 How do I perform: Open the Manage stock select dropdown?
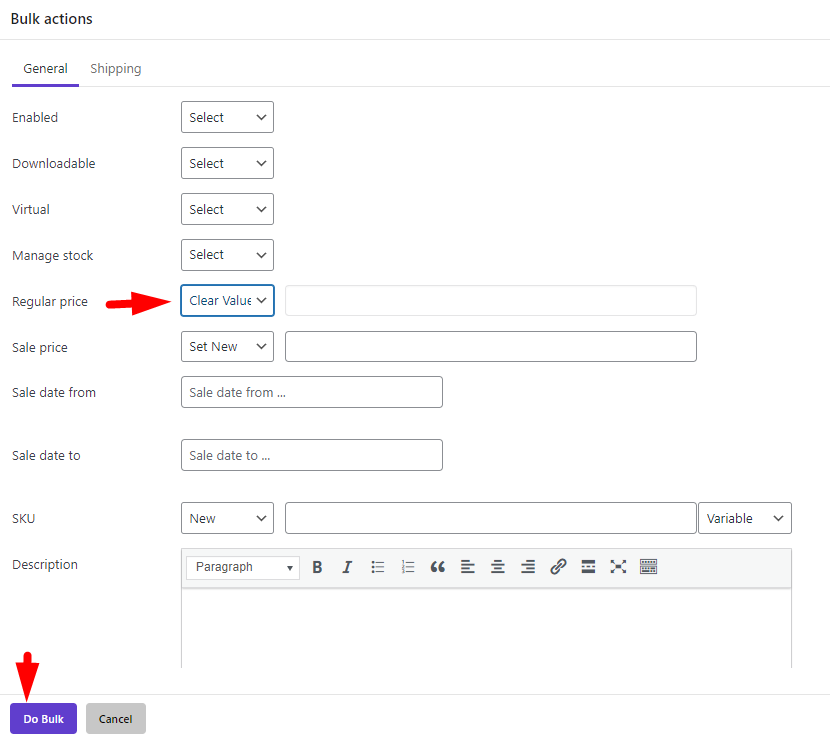point(227,255)
